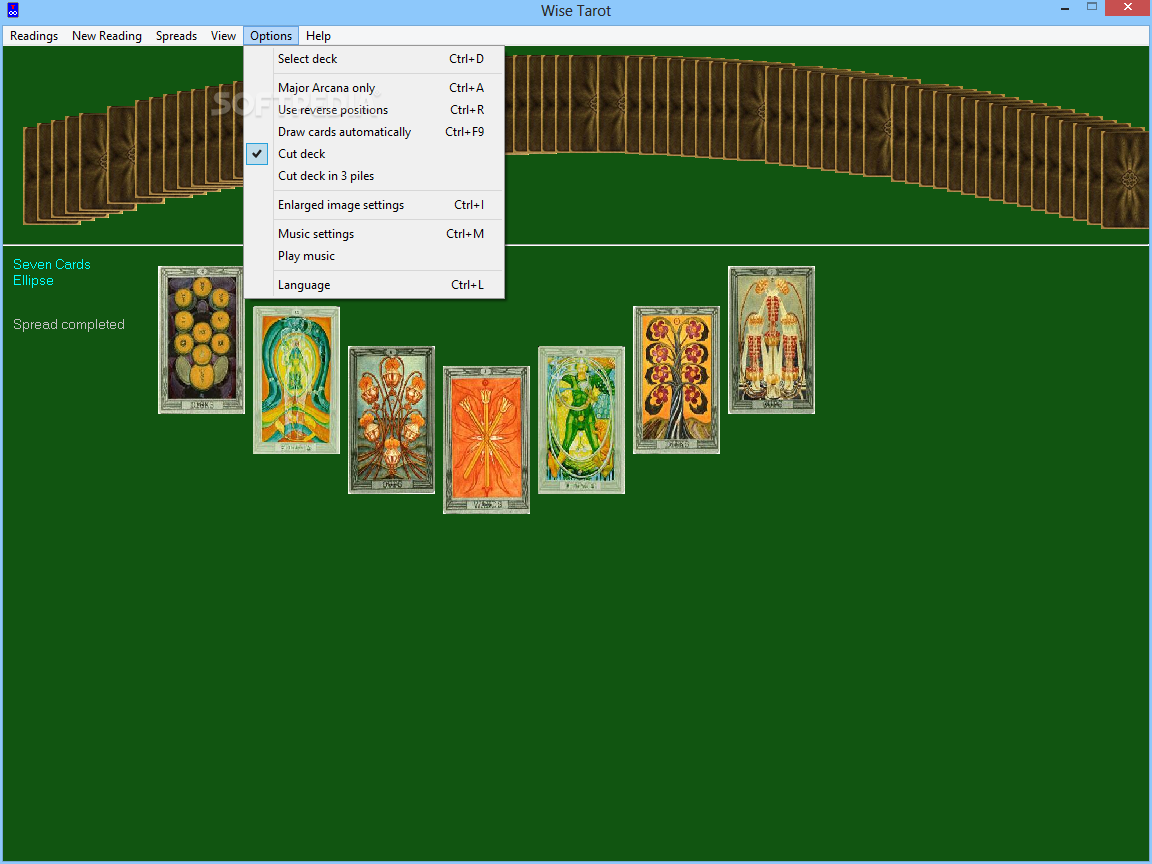Click the Spread completed status text
1152x864 pixels.
[x=68, y=324]
